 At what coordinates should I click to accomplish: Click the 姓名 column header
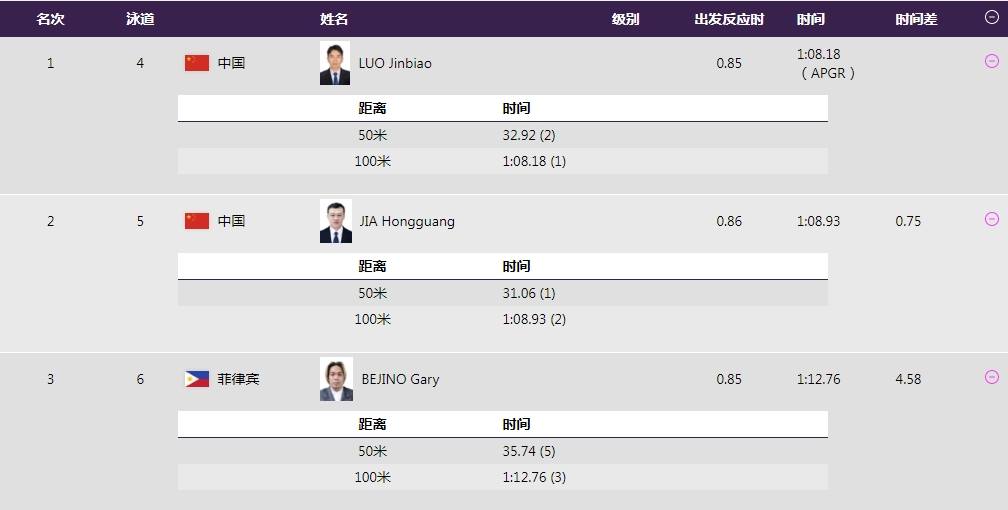pyautogui.click(x=334, y=19)
